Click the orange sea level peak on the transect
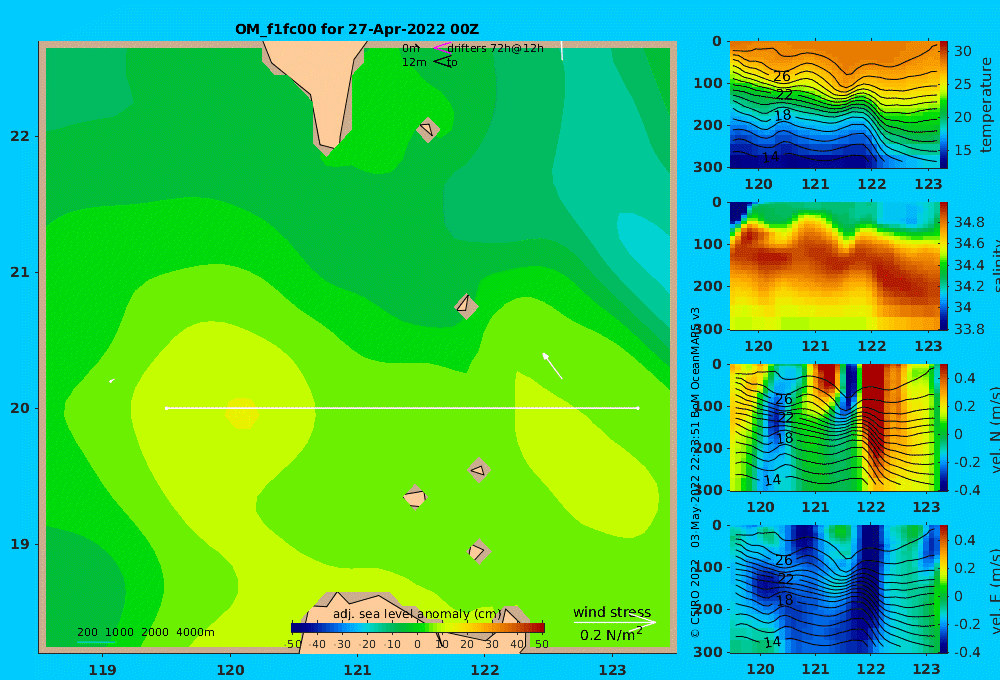Screen dimensions: 1000x680 pos(242,413)
